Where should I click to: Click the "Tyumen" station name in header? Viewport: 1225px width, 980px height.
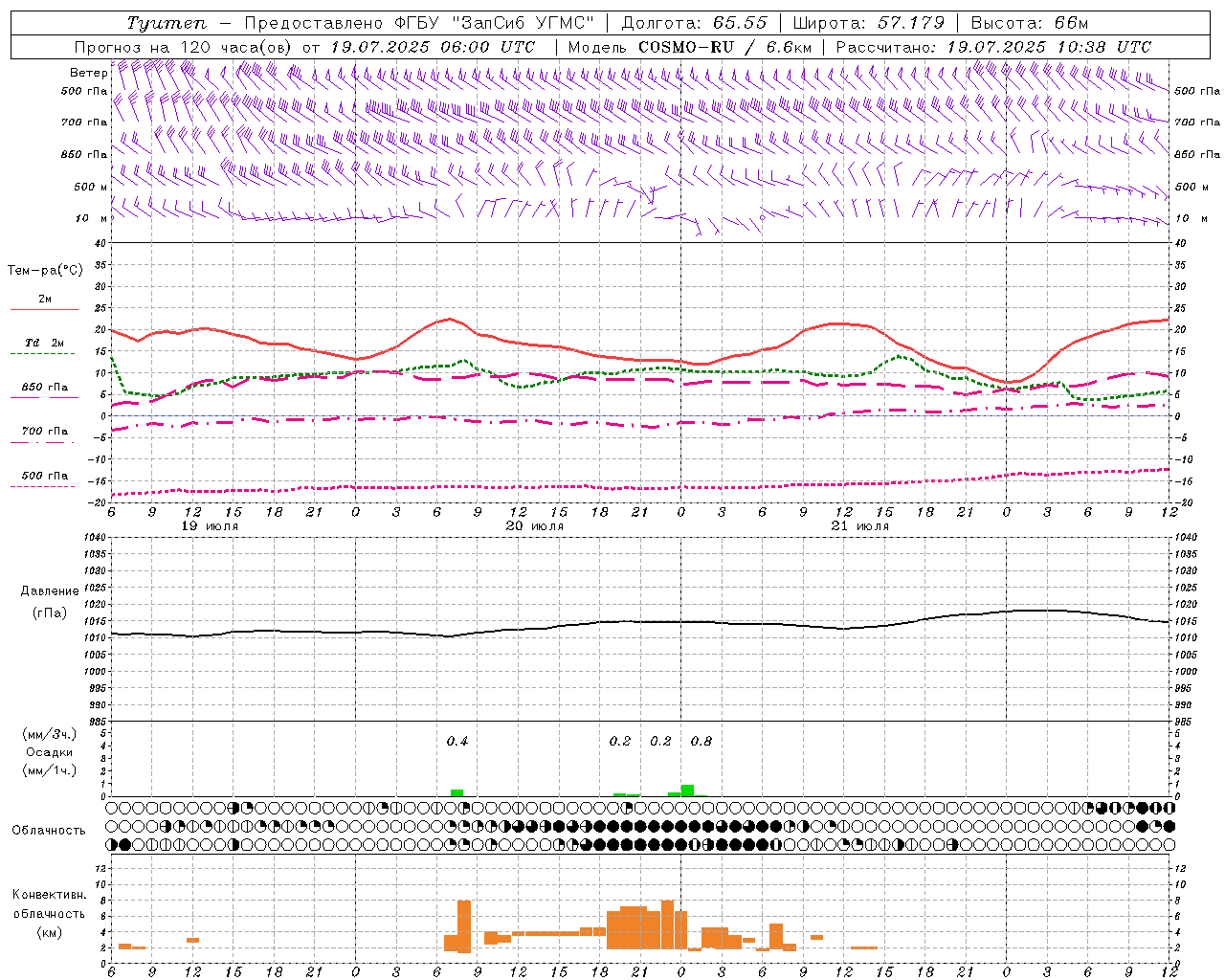pos(167,23)
